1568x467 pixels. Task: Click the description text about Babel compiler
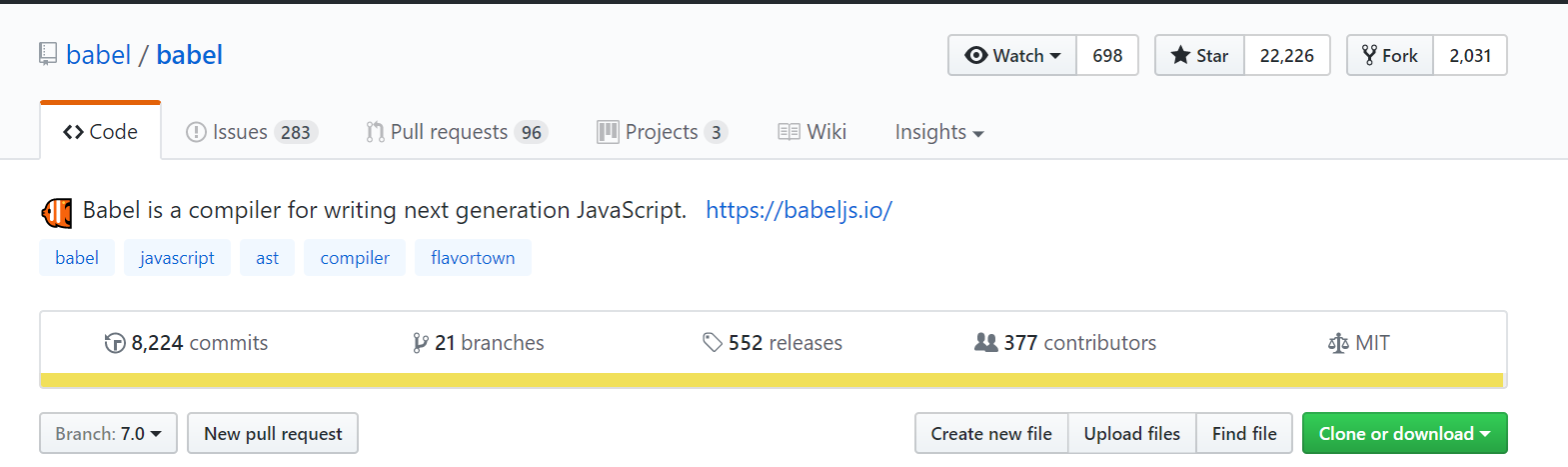click(385, 210)
